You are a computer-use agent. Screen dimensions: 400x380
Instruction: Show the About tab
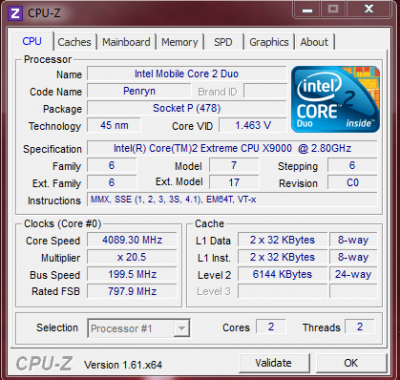coord(314,42)
